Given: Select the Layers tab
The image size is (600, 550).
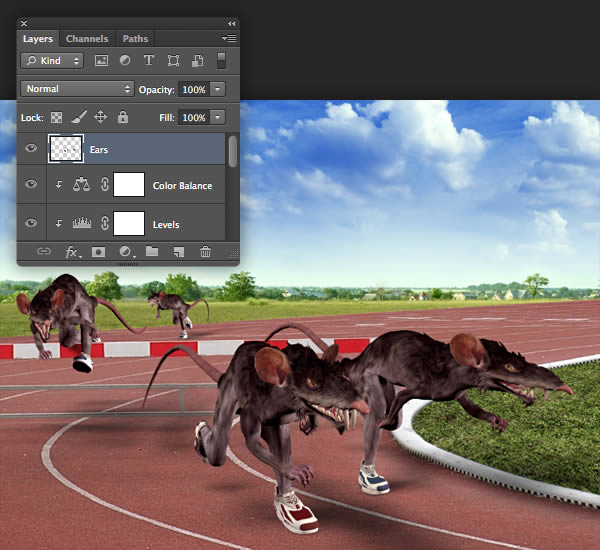Looking at the screenshot, I should click(x=38, y=39).
